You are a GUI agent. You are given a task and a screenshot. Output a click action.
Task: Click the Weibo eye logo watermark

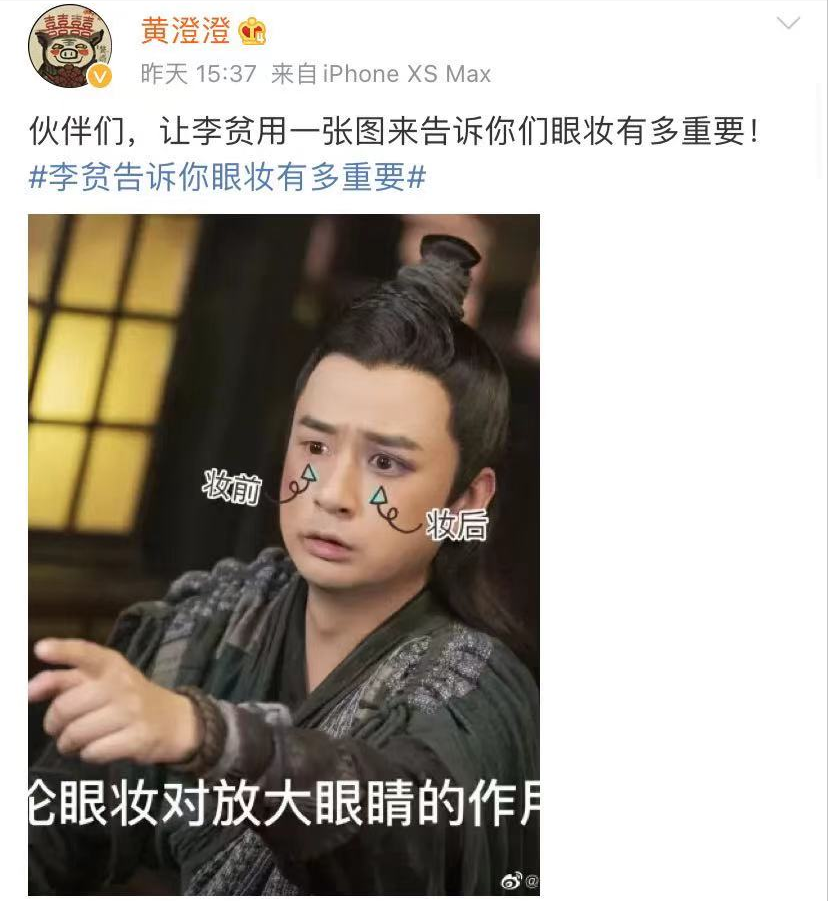pyautogui.click(x=511, y=880)
